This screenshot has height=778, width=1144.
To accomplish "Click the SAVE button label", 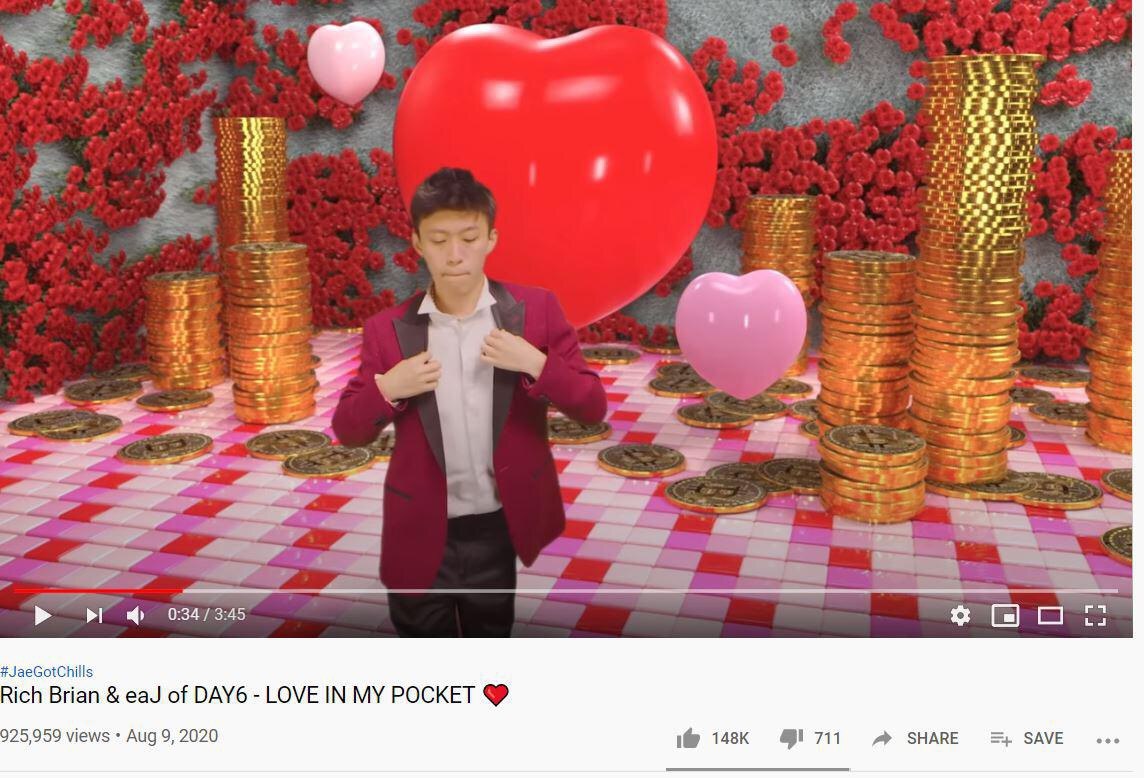I will [1043, 739].
